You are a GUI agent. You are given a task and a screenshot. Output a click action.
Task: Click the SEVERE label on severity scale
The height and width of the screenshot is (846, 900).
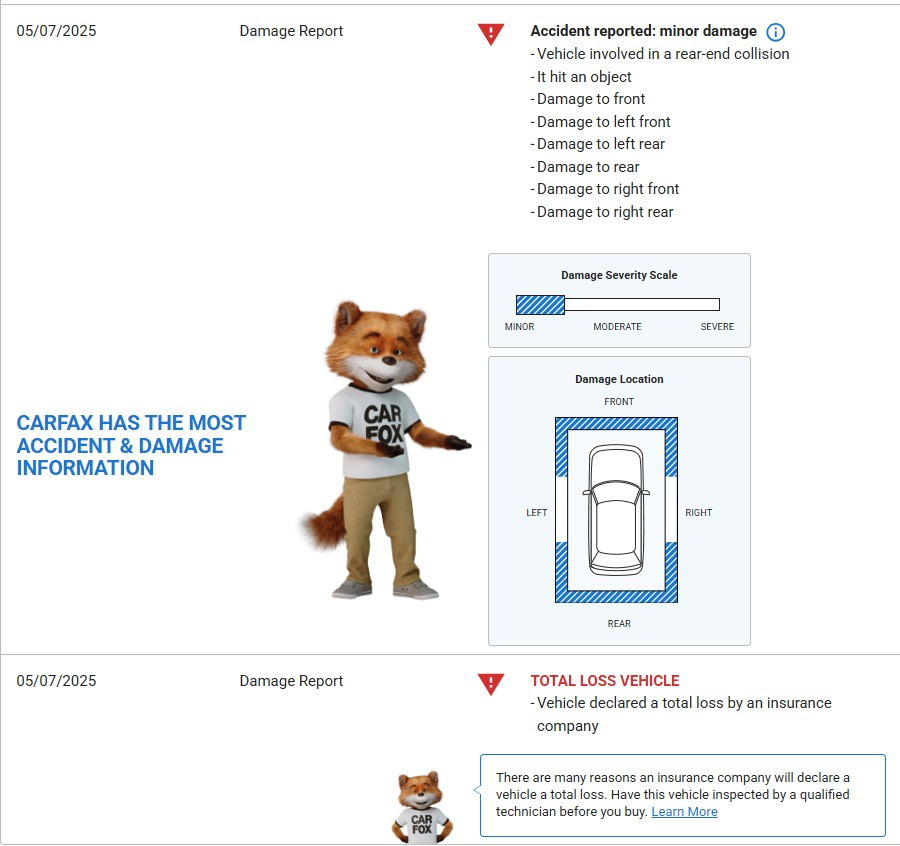tap(717, 327)
